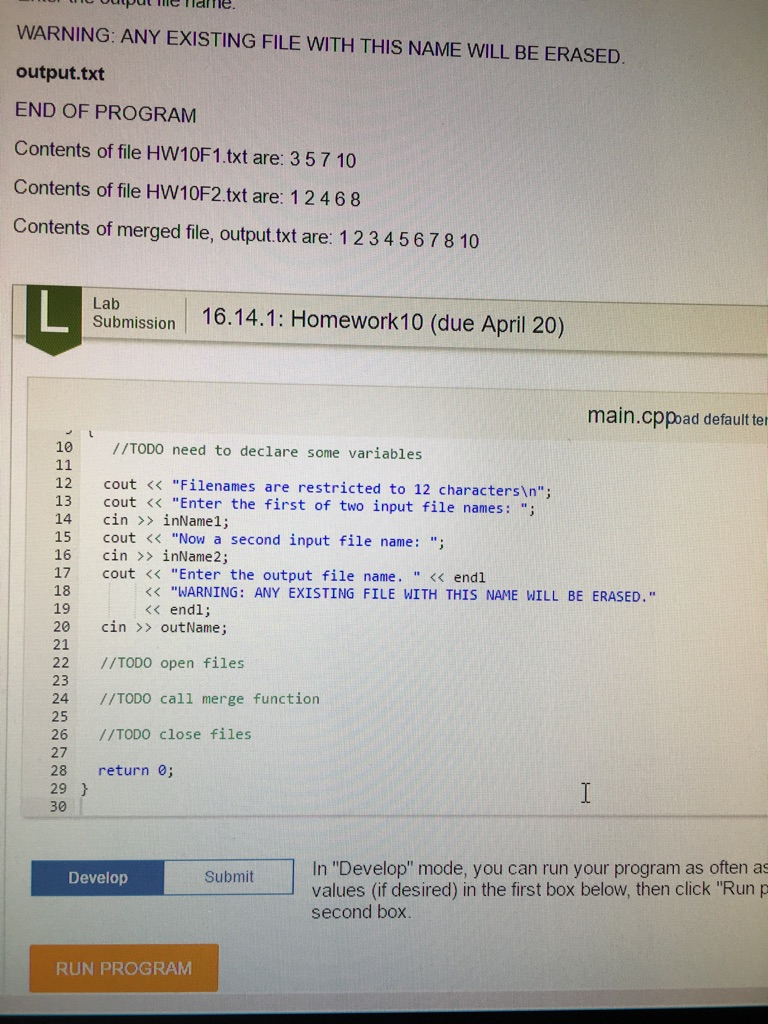Click the RUN PROGRAM button
The height and width of the screenshot is (1024, 768).
click(123, 967)
